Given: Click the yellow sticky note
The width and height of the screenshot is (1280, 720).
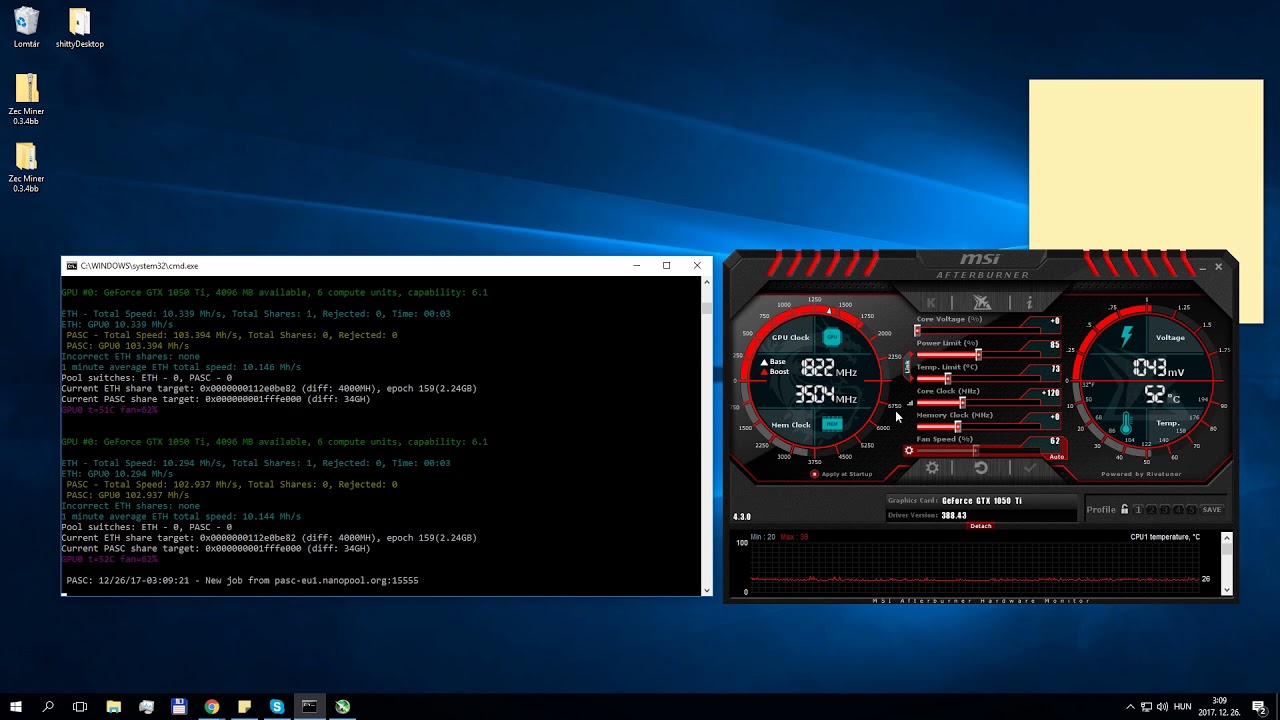Looking at the screenshot, I should 1146,165.
